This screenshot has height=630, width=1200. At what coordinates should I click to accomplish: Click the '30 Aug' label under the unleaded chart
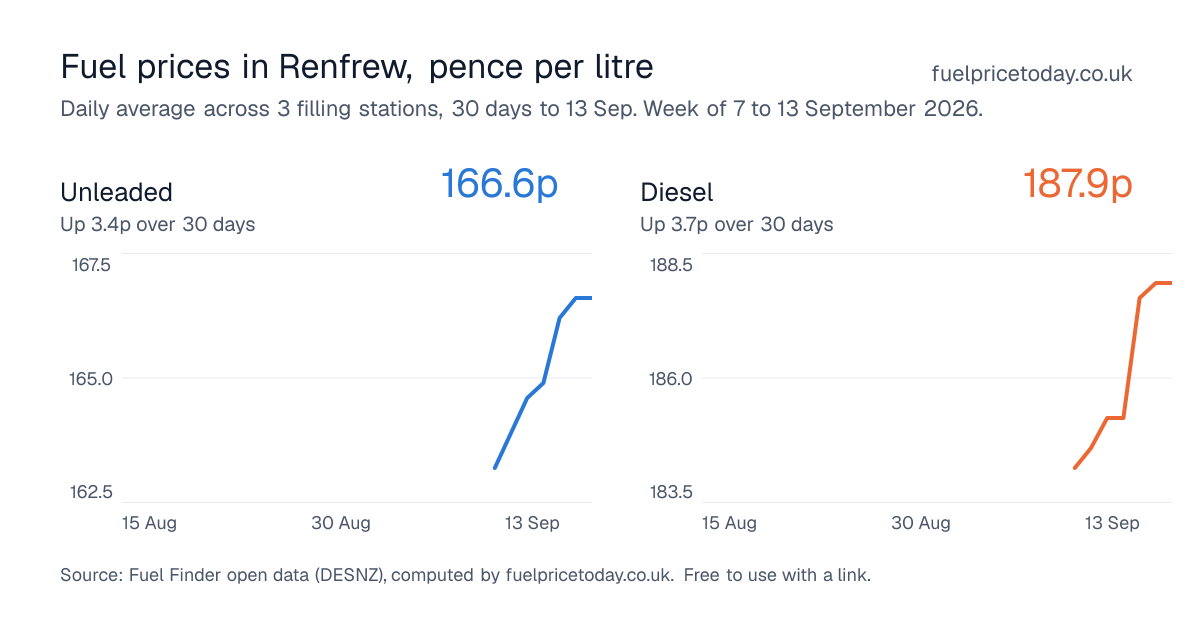pyautogui.click(x=341, y=523)
